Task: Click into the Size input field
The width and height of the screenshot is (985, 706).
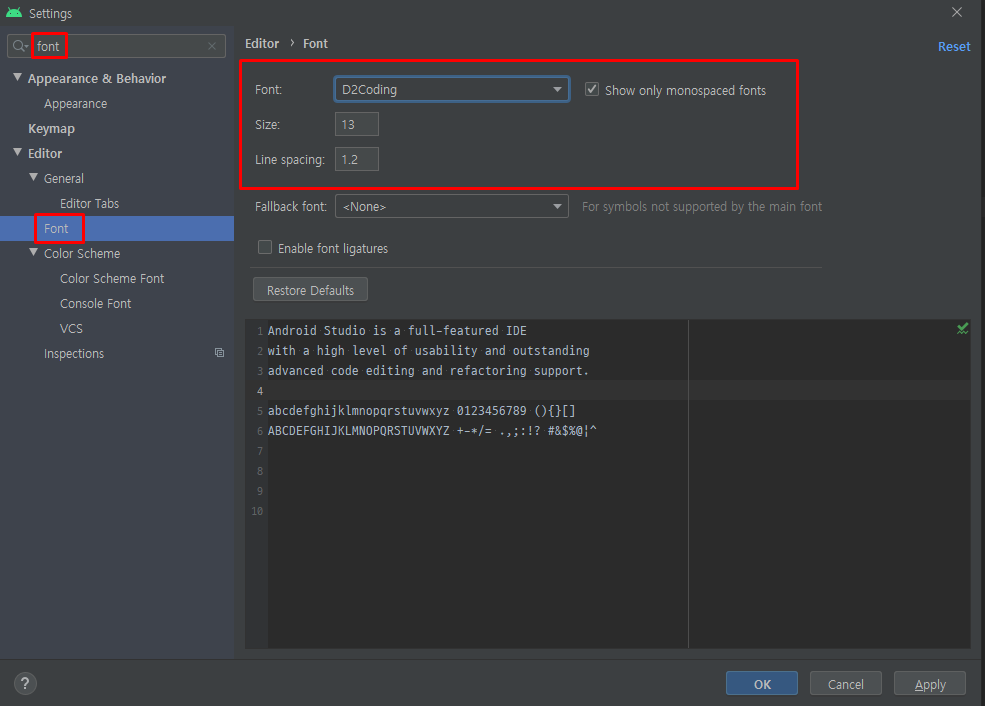Action: point(357,124)
